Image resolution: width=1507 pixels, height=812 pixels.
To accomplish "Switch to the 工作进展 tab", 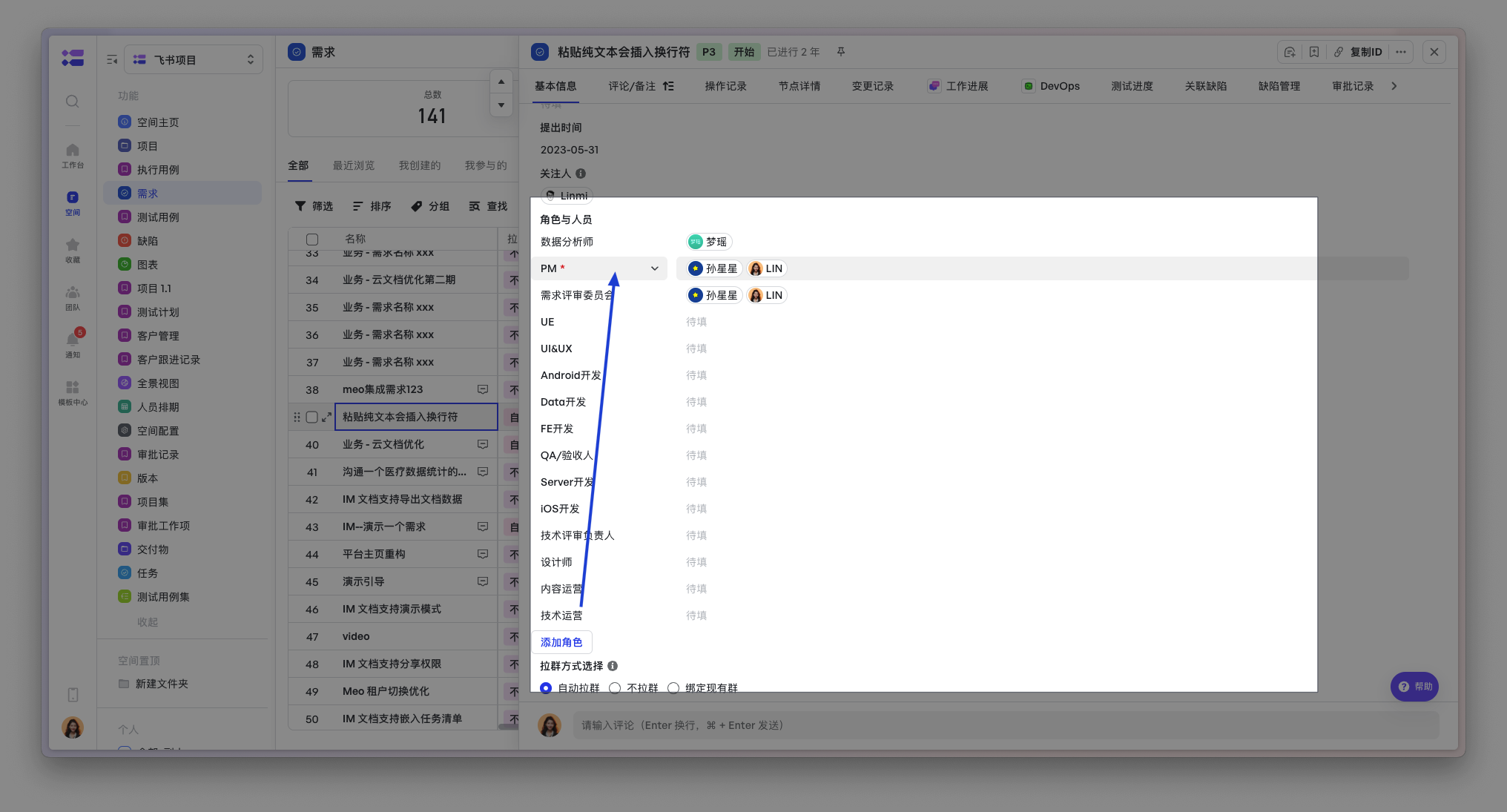I will click(958, 86).
